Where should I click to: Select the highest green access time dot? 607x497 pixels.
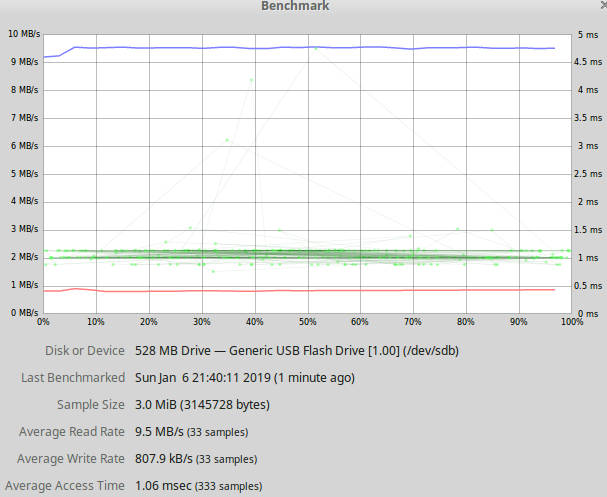(x=316, y=48)
